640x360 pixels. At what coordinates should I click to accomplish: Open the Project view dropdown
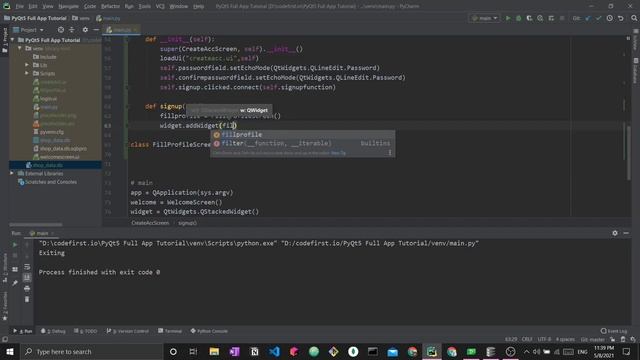point(28,30)
